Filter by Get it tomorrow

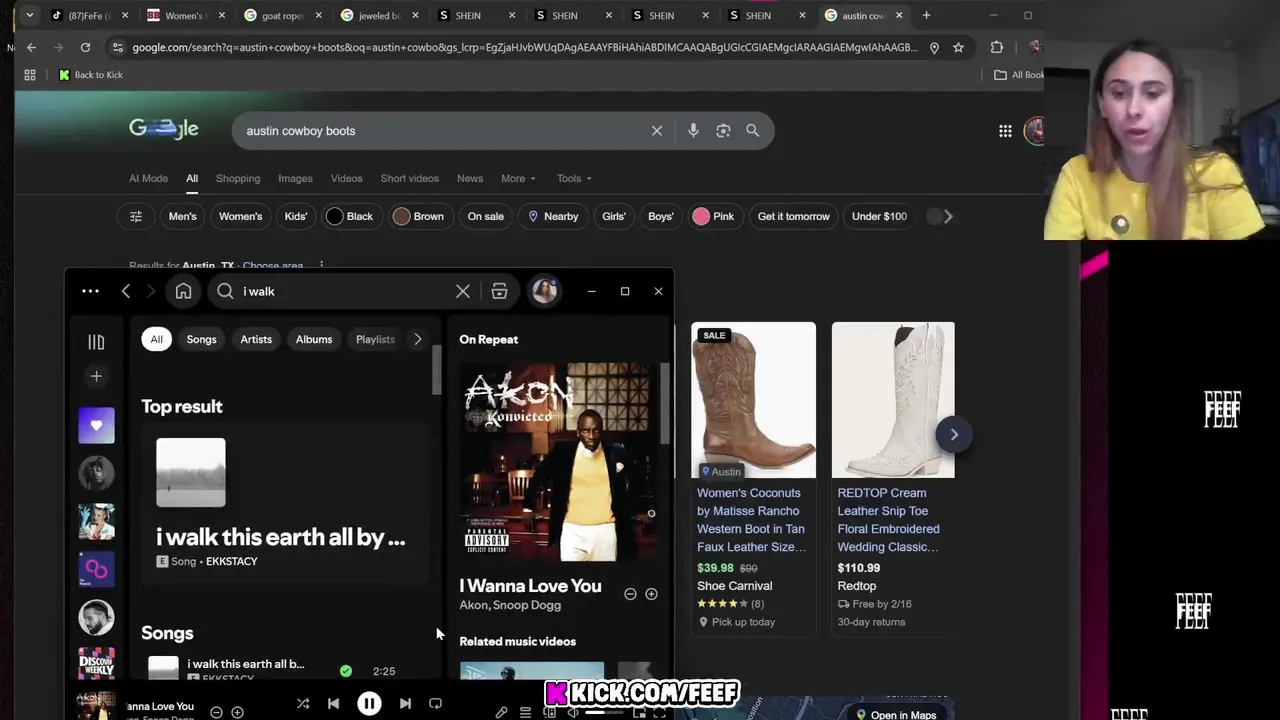(x=794, y=216)
